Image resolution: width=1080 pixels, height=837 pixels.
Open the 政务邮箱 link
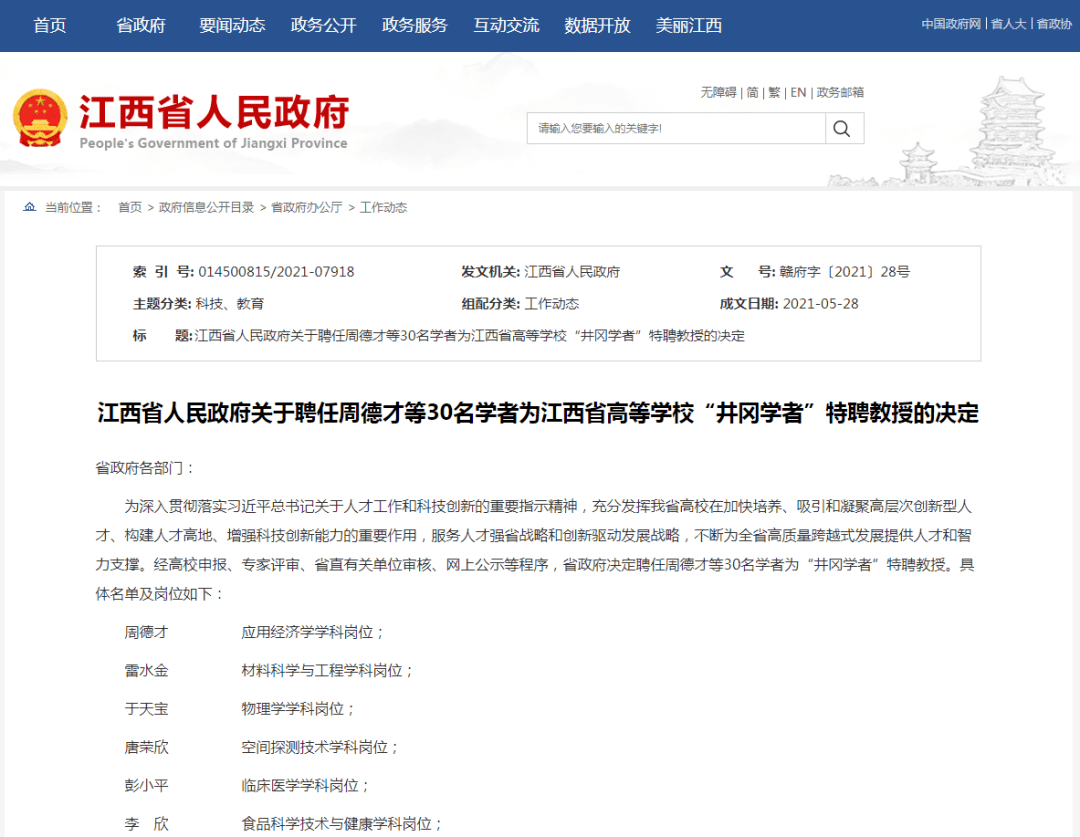840,92
